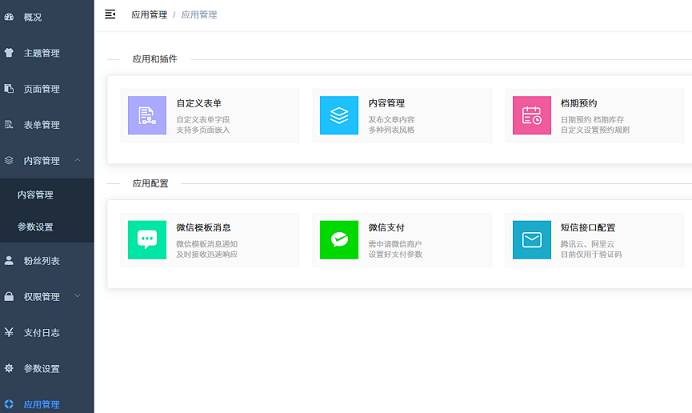
Task: Open 页面管理 in the sidebar
Action: pos(41,89)
